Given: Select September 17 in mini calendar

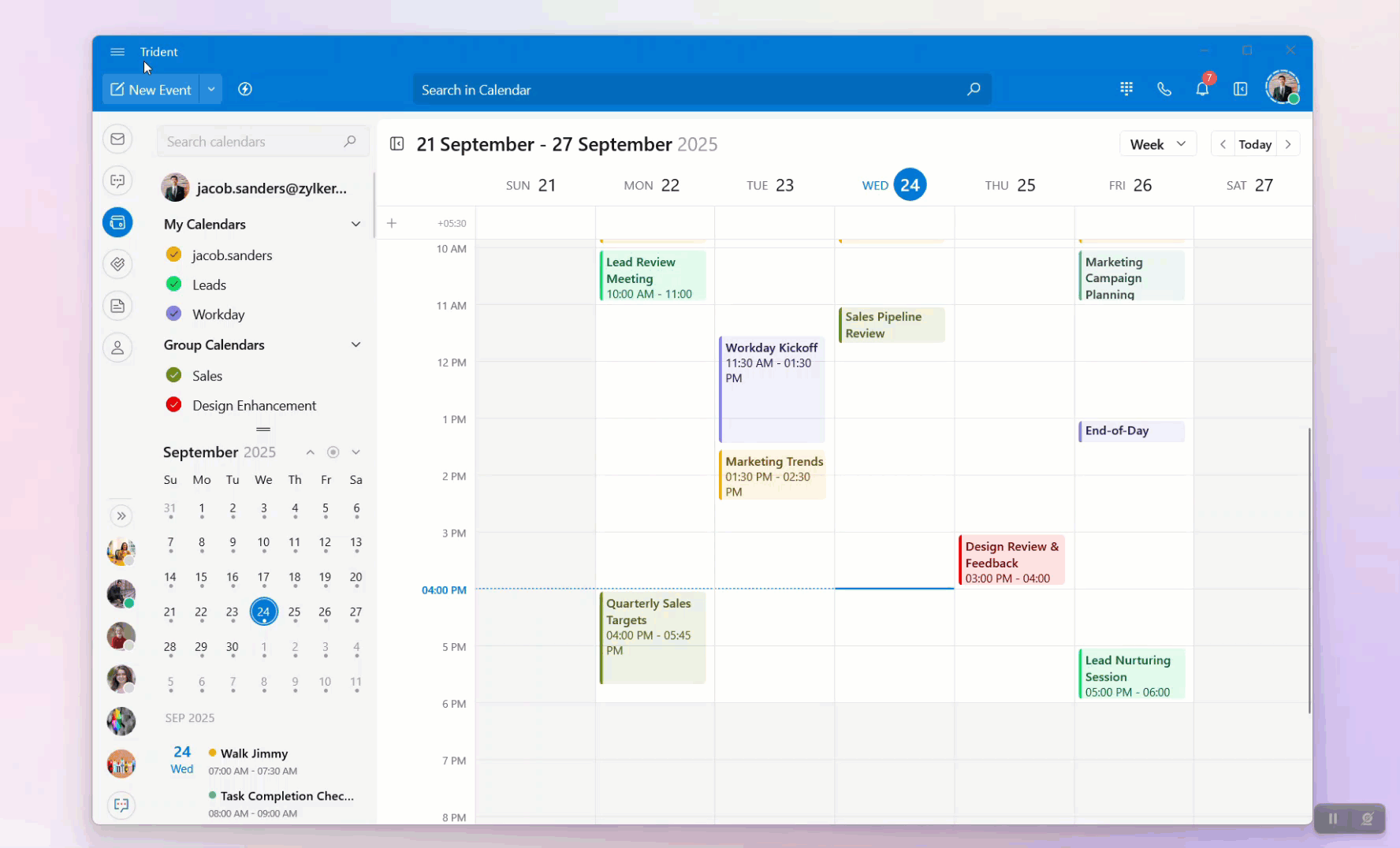Looking at the screenshot, I should [x=263, y=578].
